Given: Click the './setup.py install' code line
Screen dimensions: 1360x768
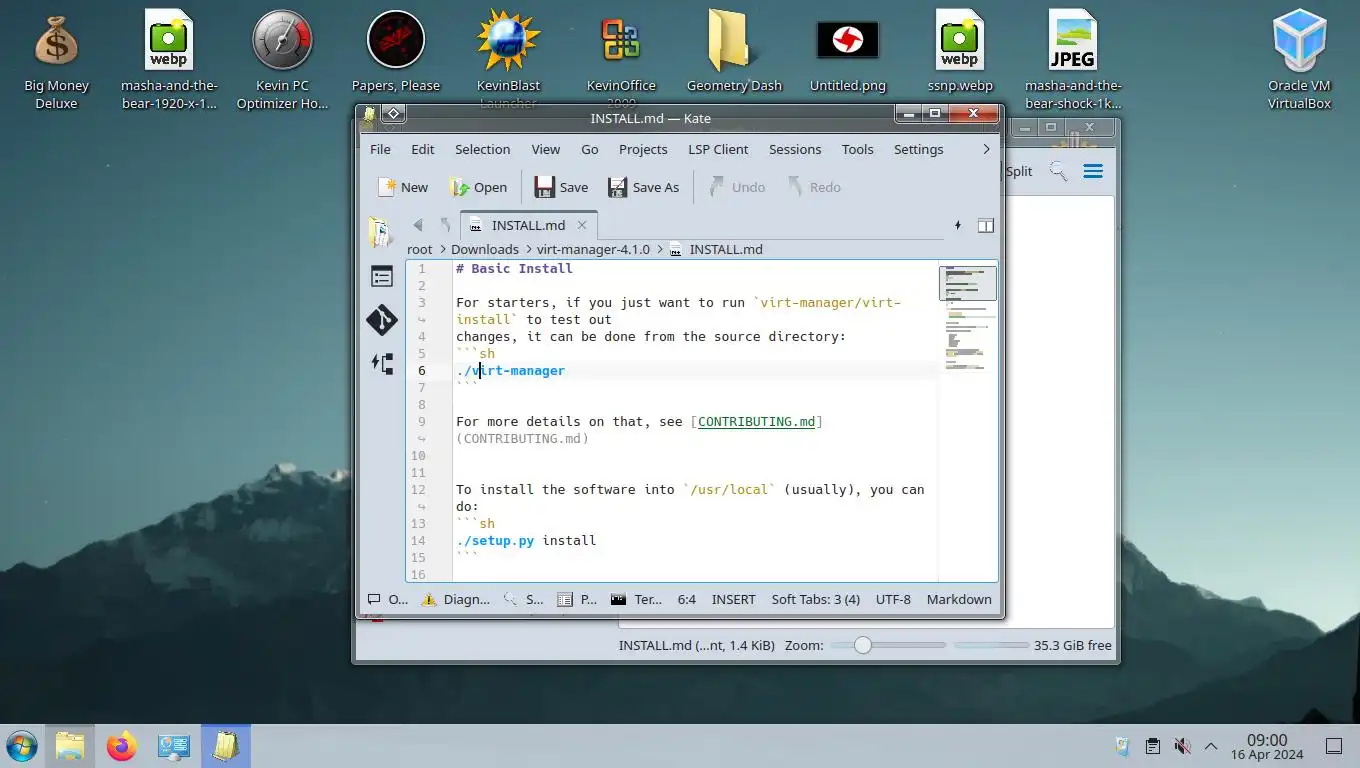Looking at the screenshot, I should point(526,540).
